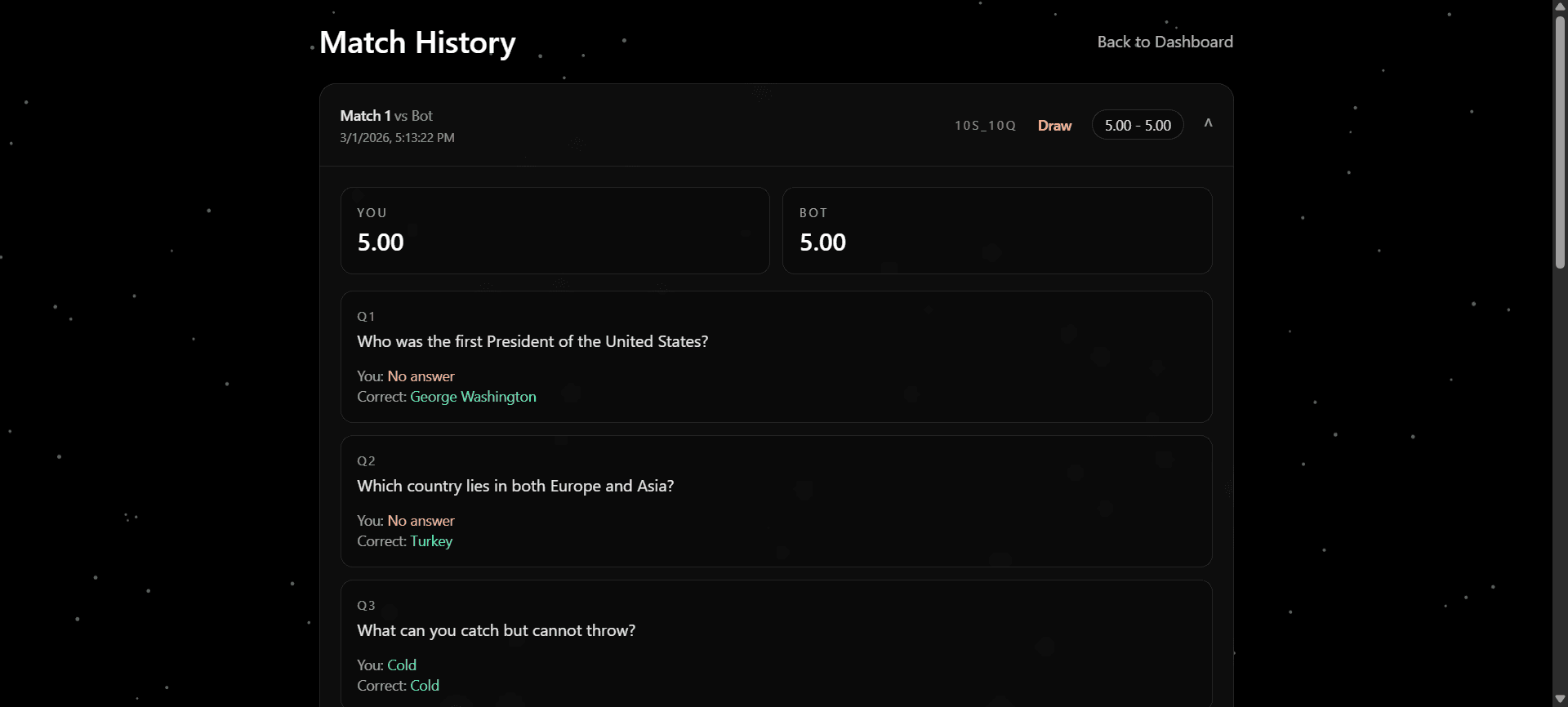Click the 5.00 - 5.00 score pill
Image resolution: width=1568 pixels, height=707 pixels.
1137,125
